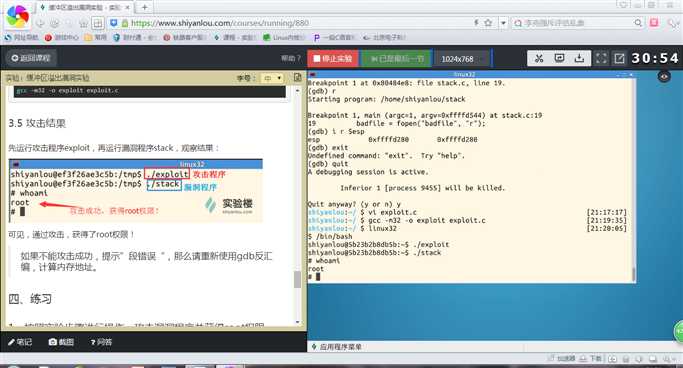The image size is (683, 368).
Task: Click the 'gcc -m32 -o exploit exploit.c' terminal line
Action: point(396,220)
